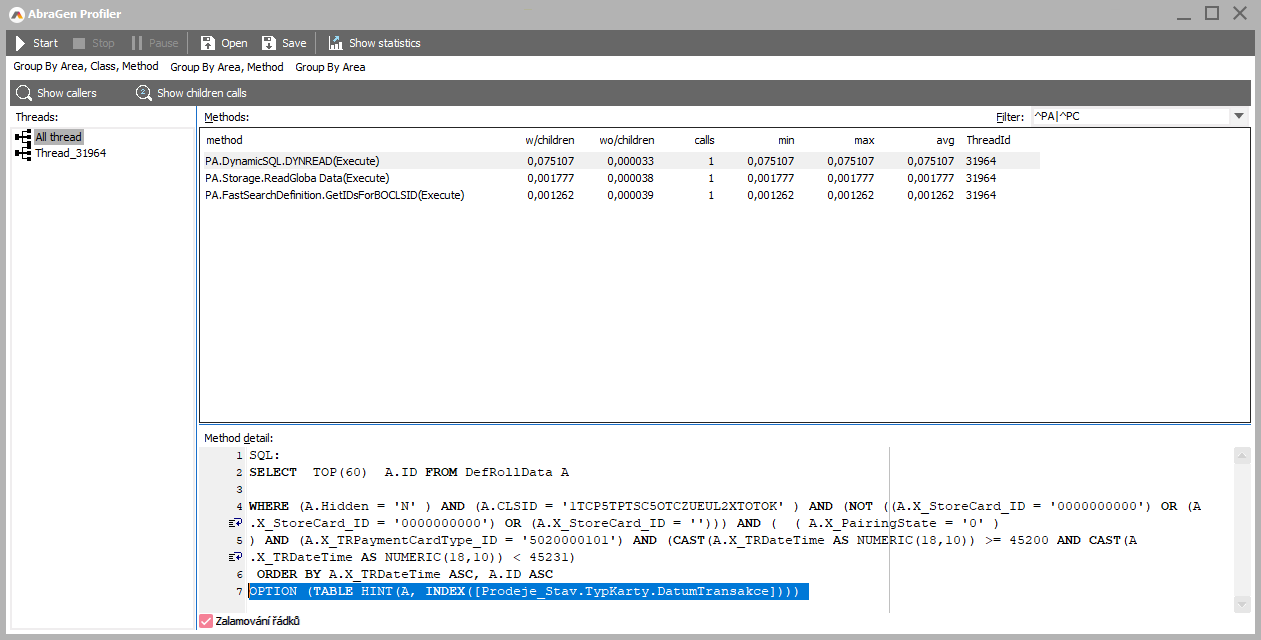Select the GetIDsForBOCLSID(Execute) method row
The height and width of the screenshot is (640, 1261).
tap(334, 195)
